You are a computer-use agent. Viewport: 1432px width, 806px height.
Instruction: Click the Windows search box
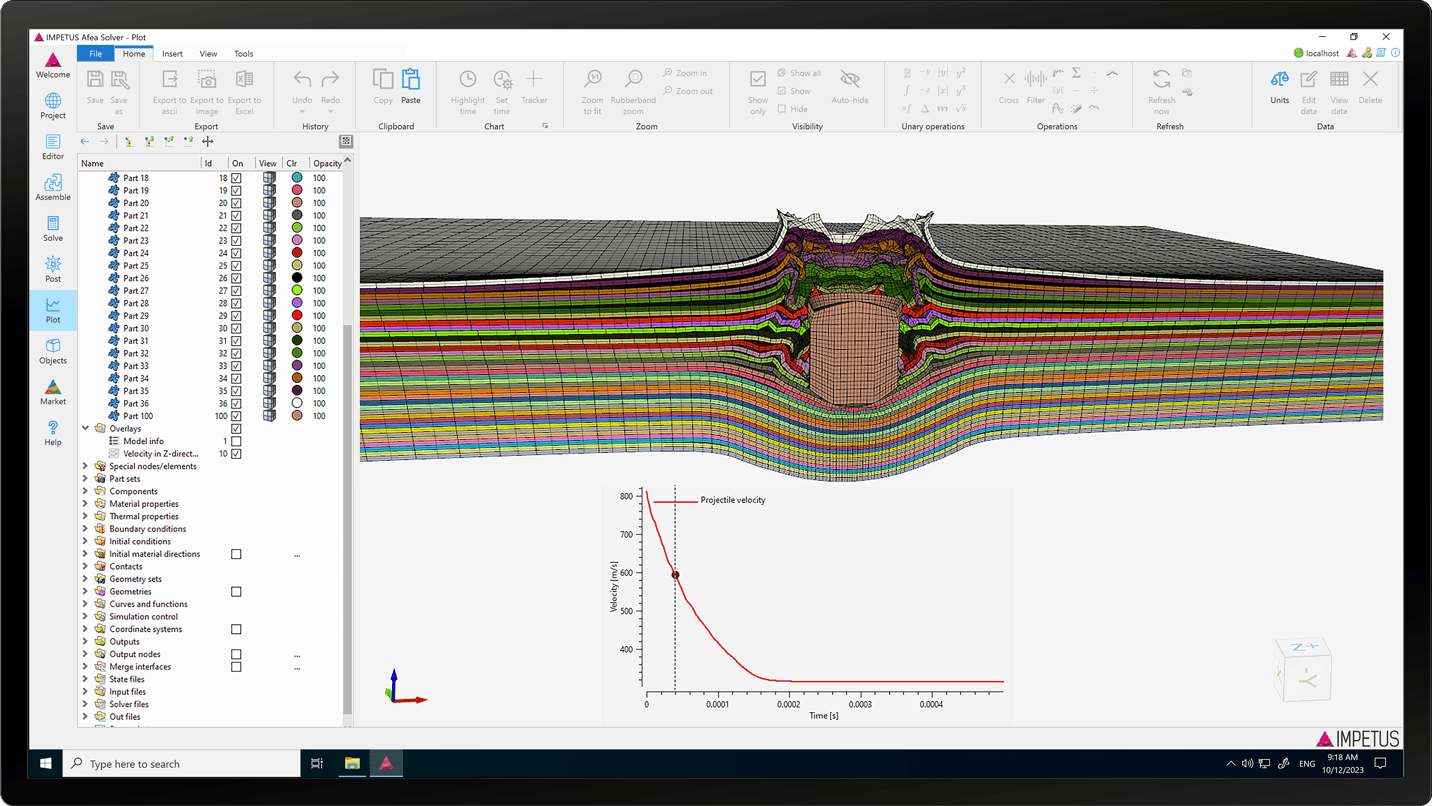[182, 764]
